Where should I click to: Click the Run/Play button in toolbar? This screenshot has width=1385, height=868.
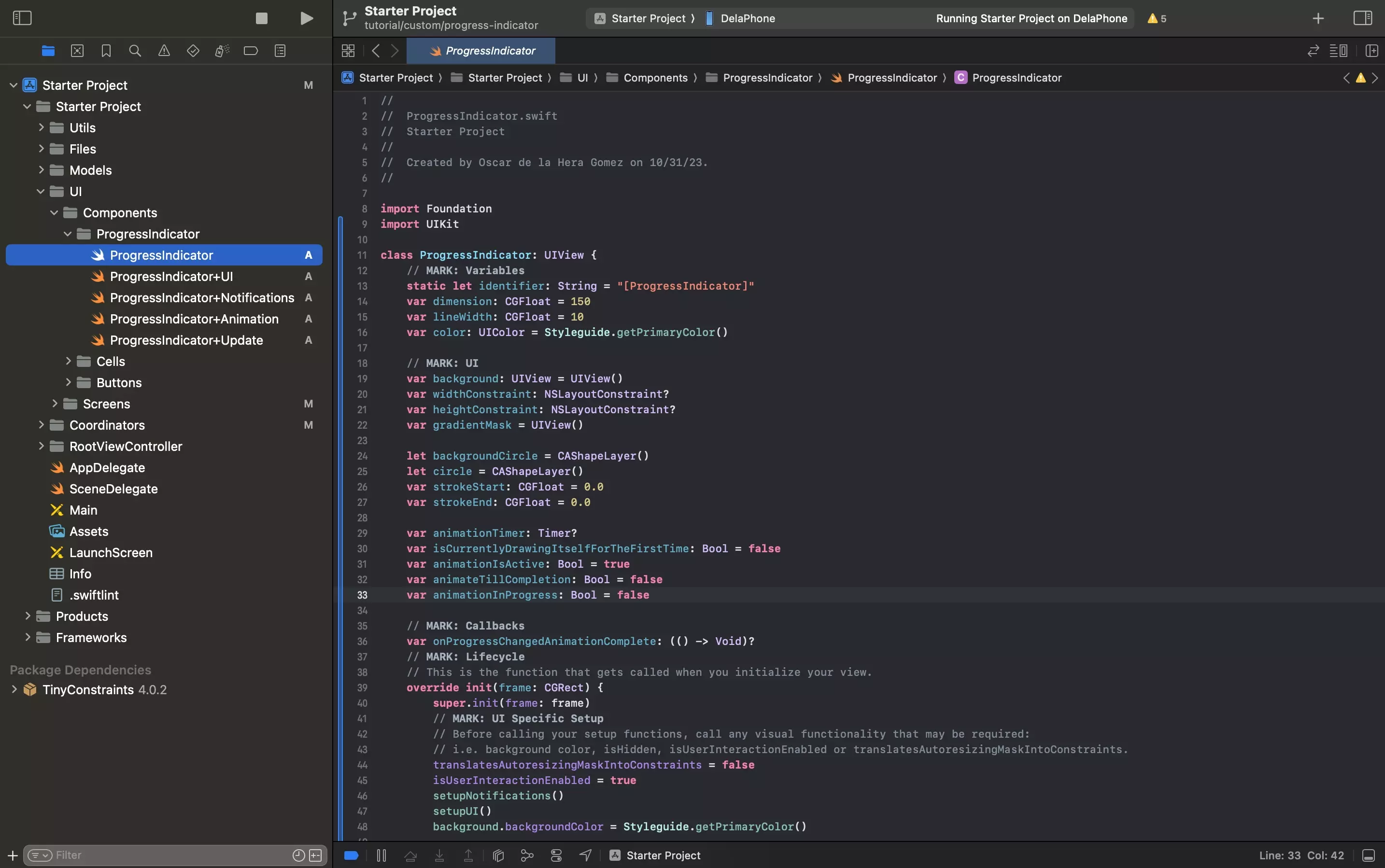point(306,18)
